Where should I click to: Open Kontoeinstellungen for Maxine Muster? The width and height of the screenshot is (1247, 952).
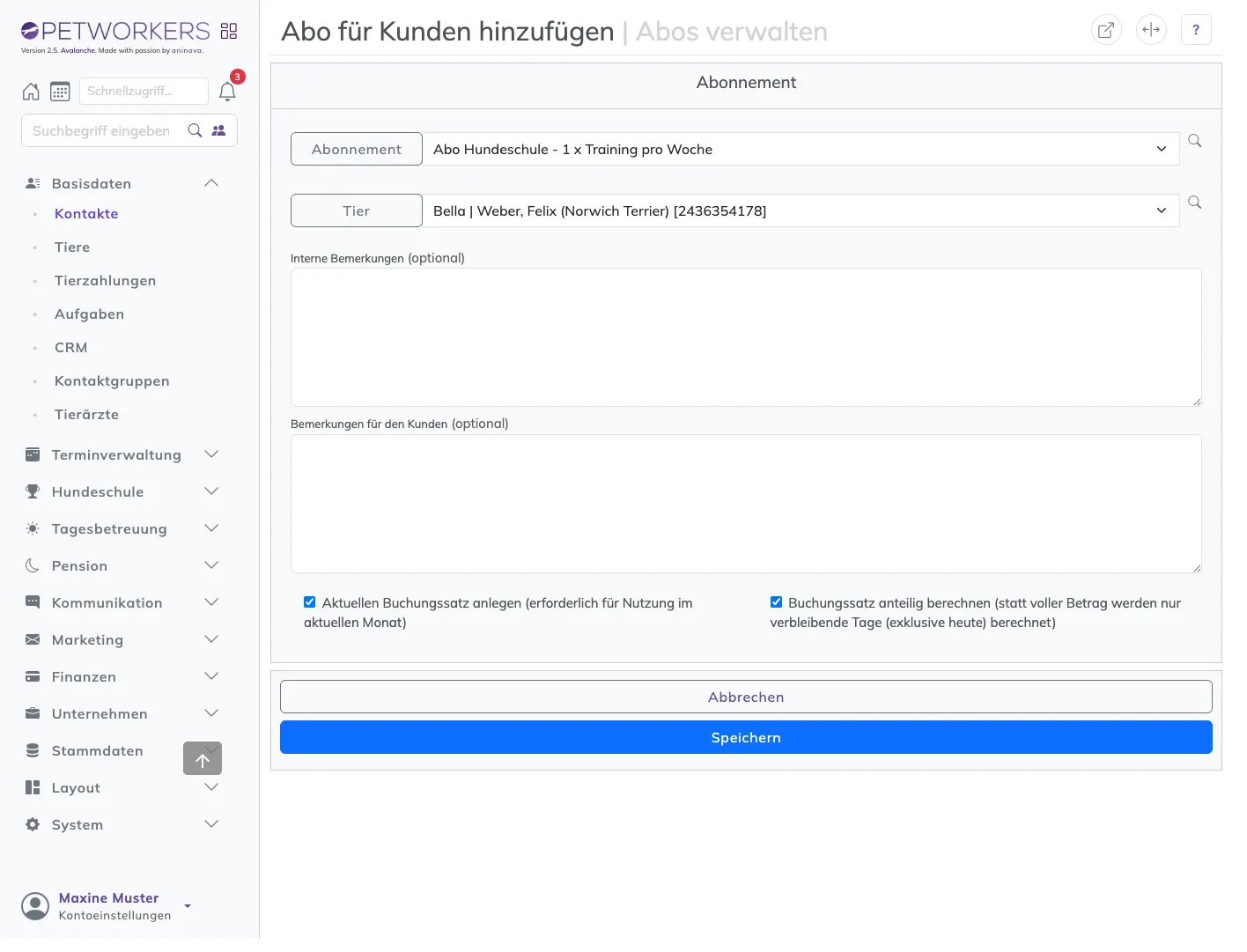[114, 916]
